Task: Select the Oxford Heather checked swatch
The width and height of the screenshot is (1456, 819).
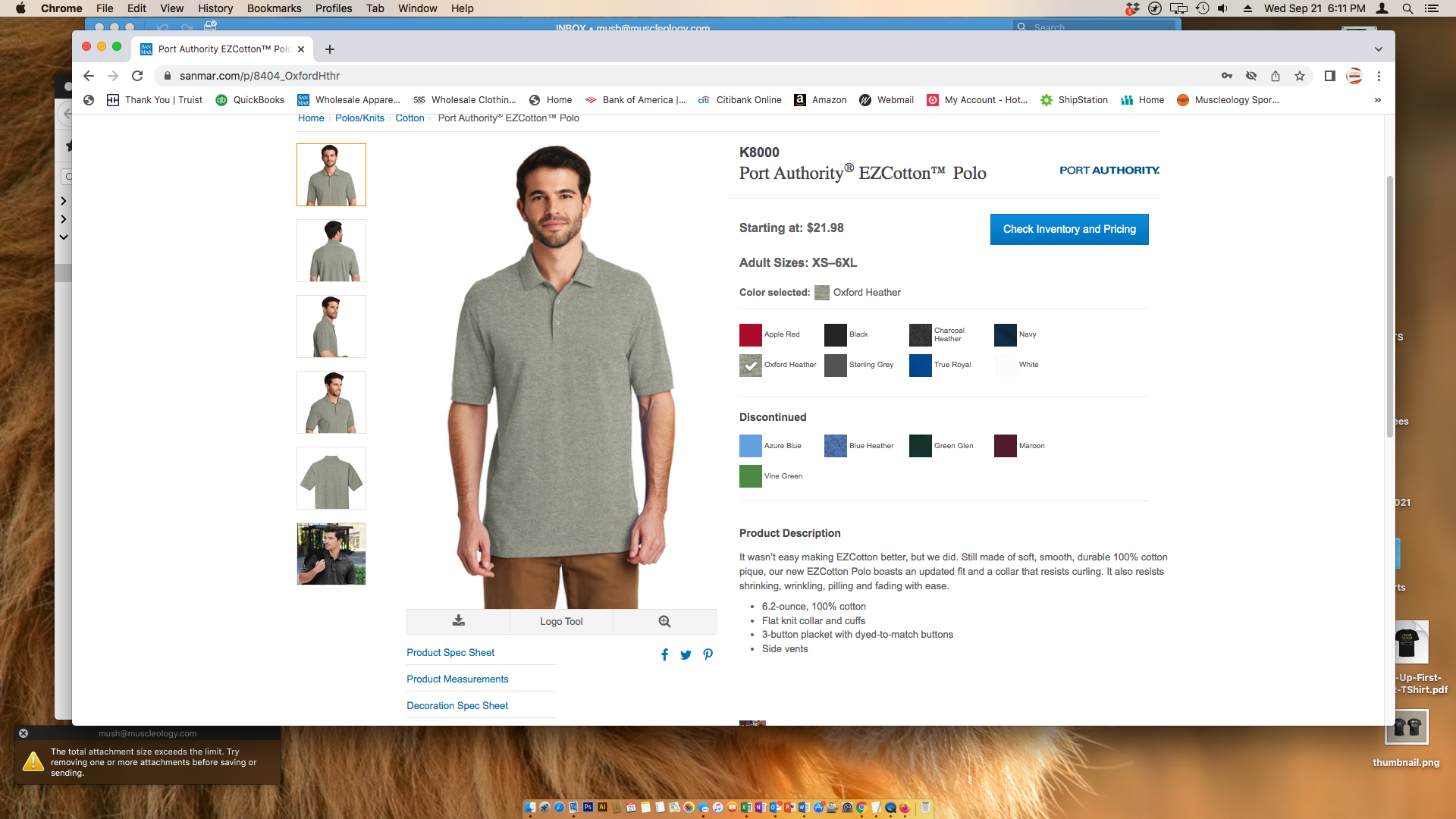Action: point(751,365)
